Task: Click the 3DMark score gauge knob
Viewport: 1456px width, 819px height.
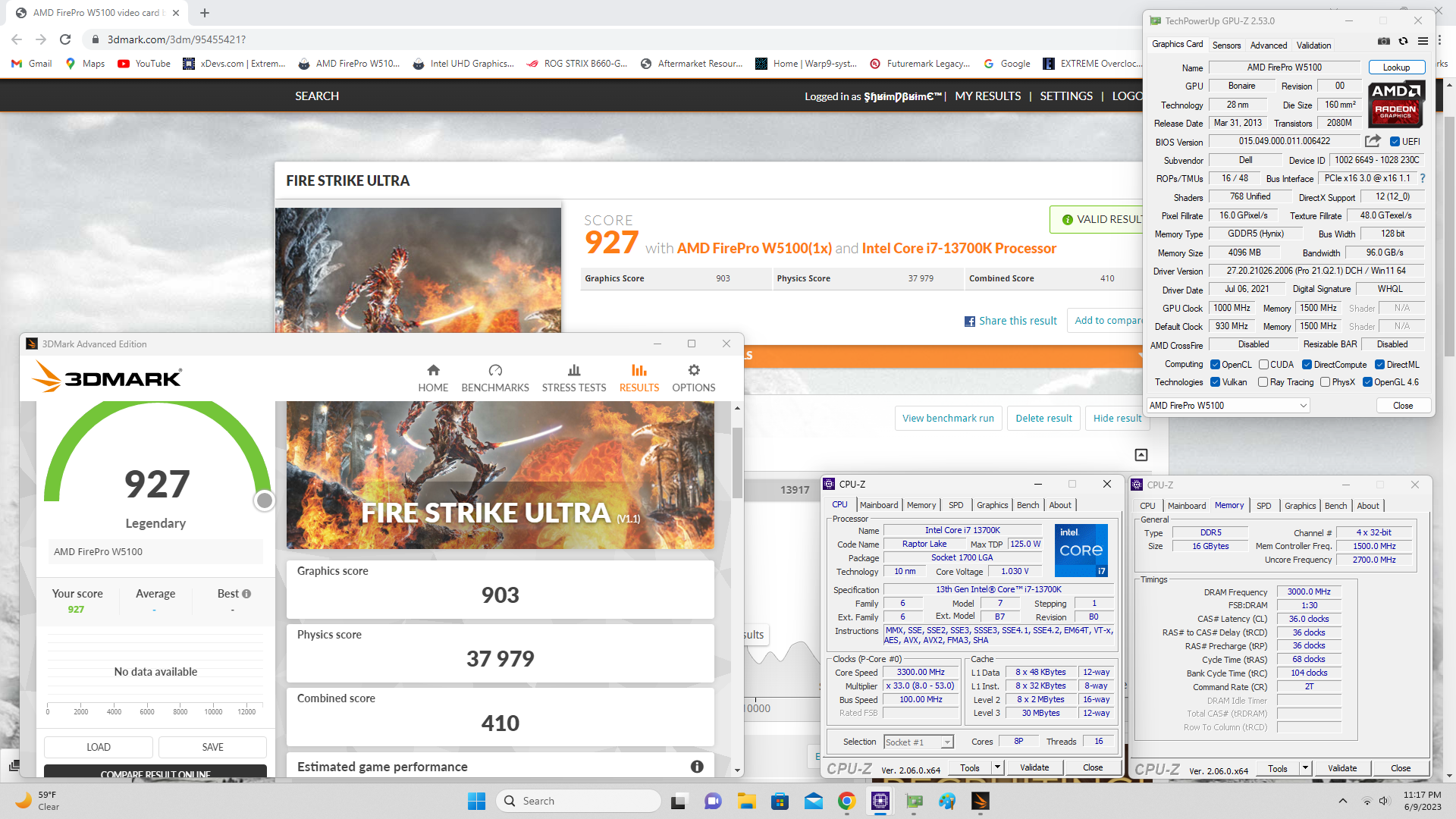Action: 264,500
